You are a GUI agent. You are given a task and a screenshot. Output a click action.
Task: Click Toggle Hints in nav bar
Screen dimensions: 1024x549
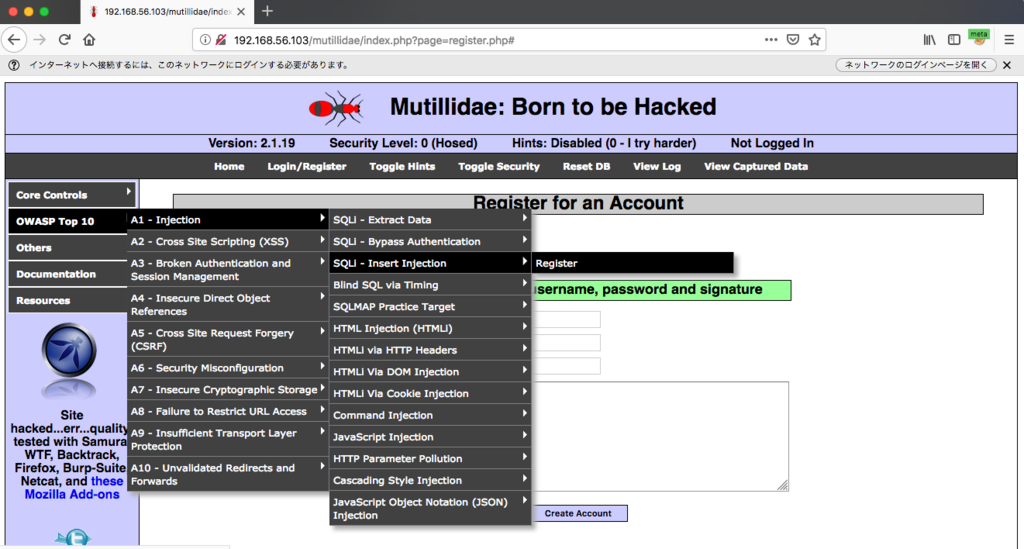click(x=402, y=166)
